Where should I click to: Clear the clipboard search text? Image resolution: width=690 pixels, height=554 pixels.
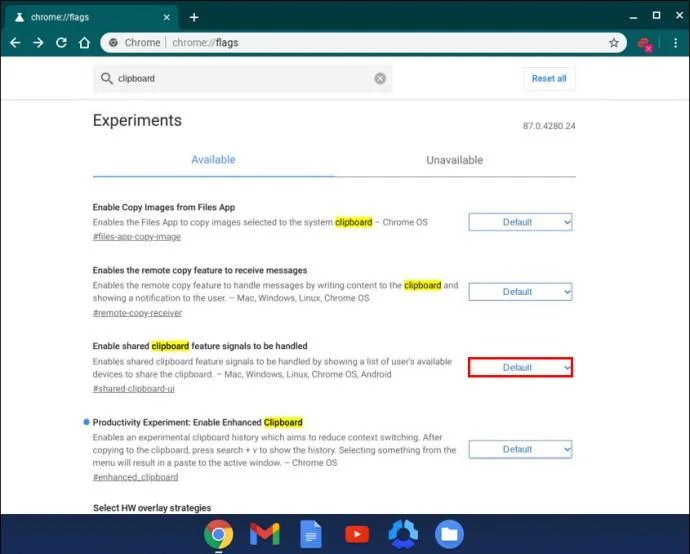pyautogui.click(x=380, y=78)
